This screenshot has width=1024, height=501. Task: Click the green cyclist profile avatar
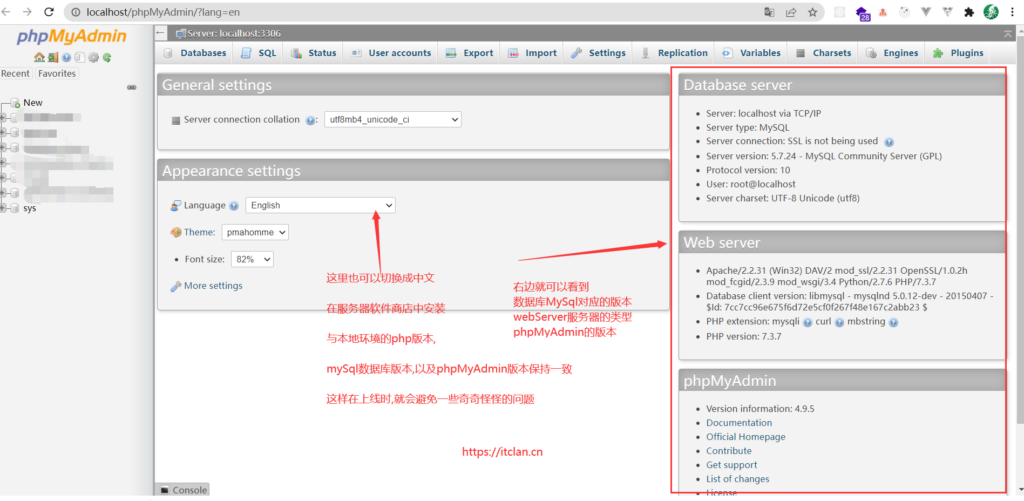[991, 12]
